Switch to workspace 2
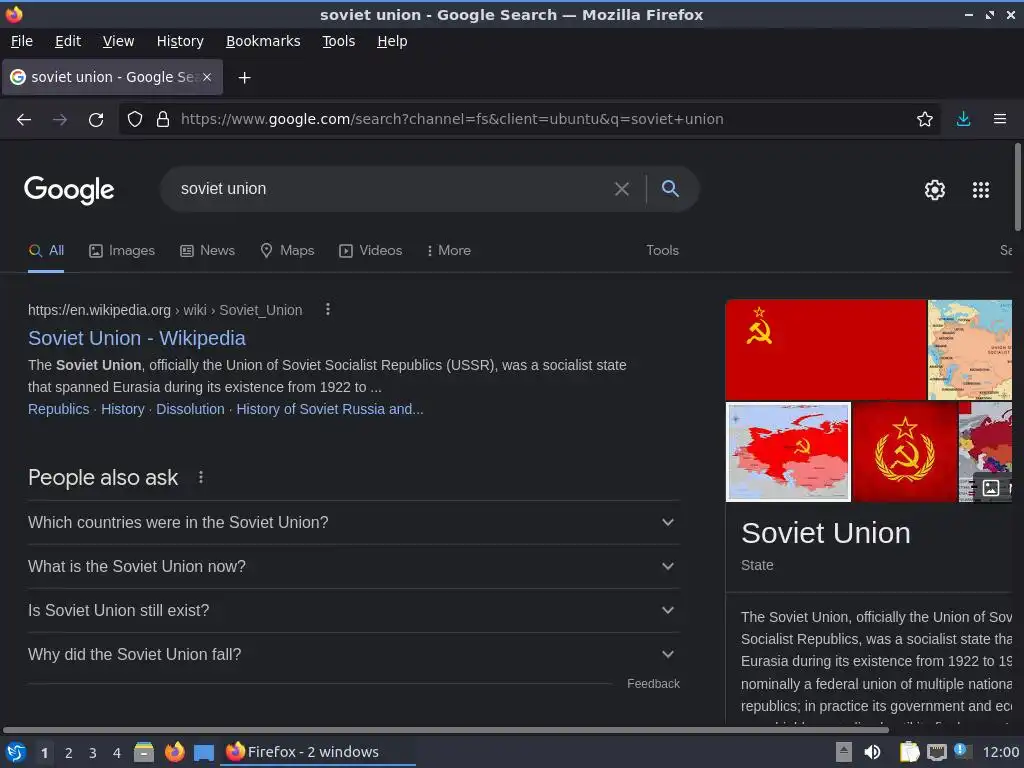Screen dimensions: 1024x768 (69, 753)
